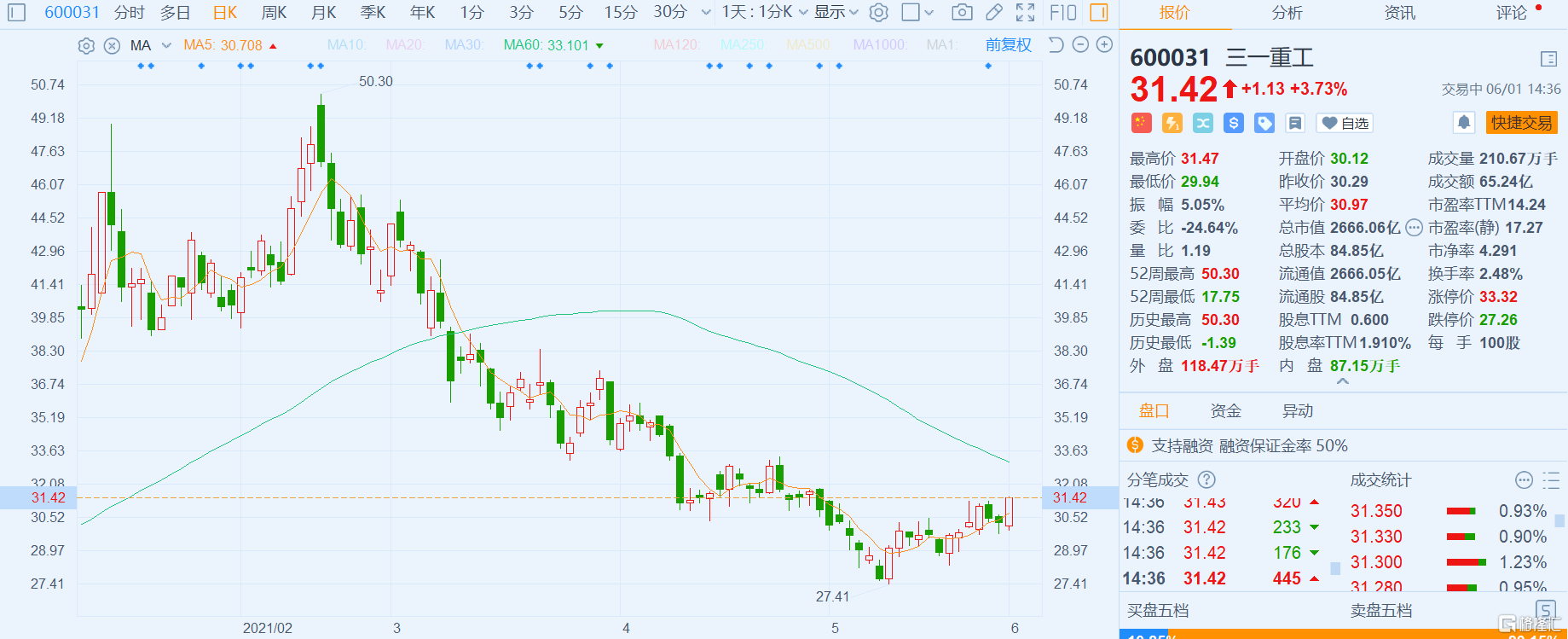The width and height of the screenshot is (1568, 639).
Task: Toggle 自选 watchlist heart button
Action: pos(1345,123)
